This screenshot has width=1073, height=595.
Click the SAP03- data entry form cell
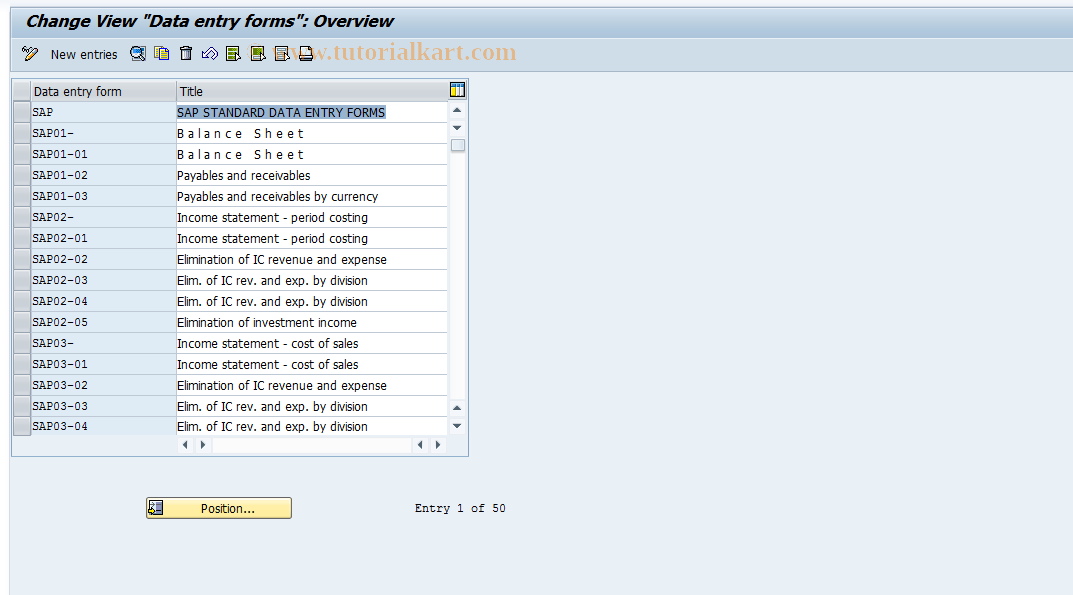(103, 343)
